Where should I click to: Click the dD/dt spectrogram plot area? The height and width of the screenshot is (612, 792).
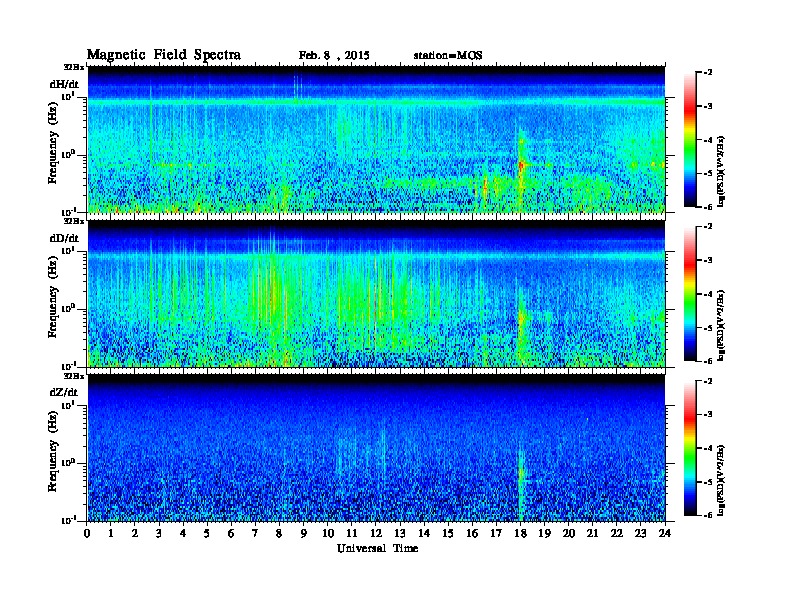[x=376, y=294]
